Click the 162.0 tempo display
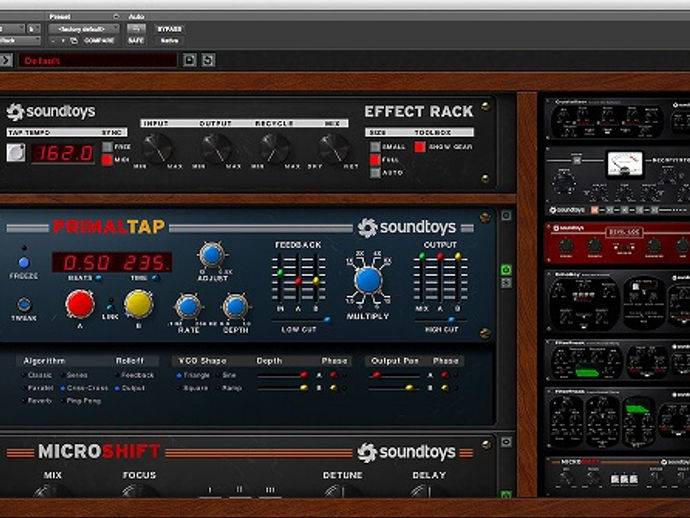This screenshot has height=518, width=690. coord(63,153)
